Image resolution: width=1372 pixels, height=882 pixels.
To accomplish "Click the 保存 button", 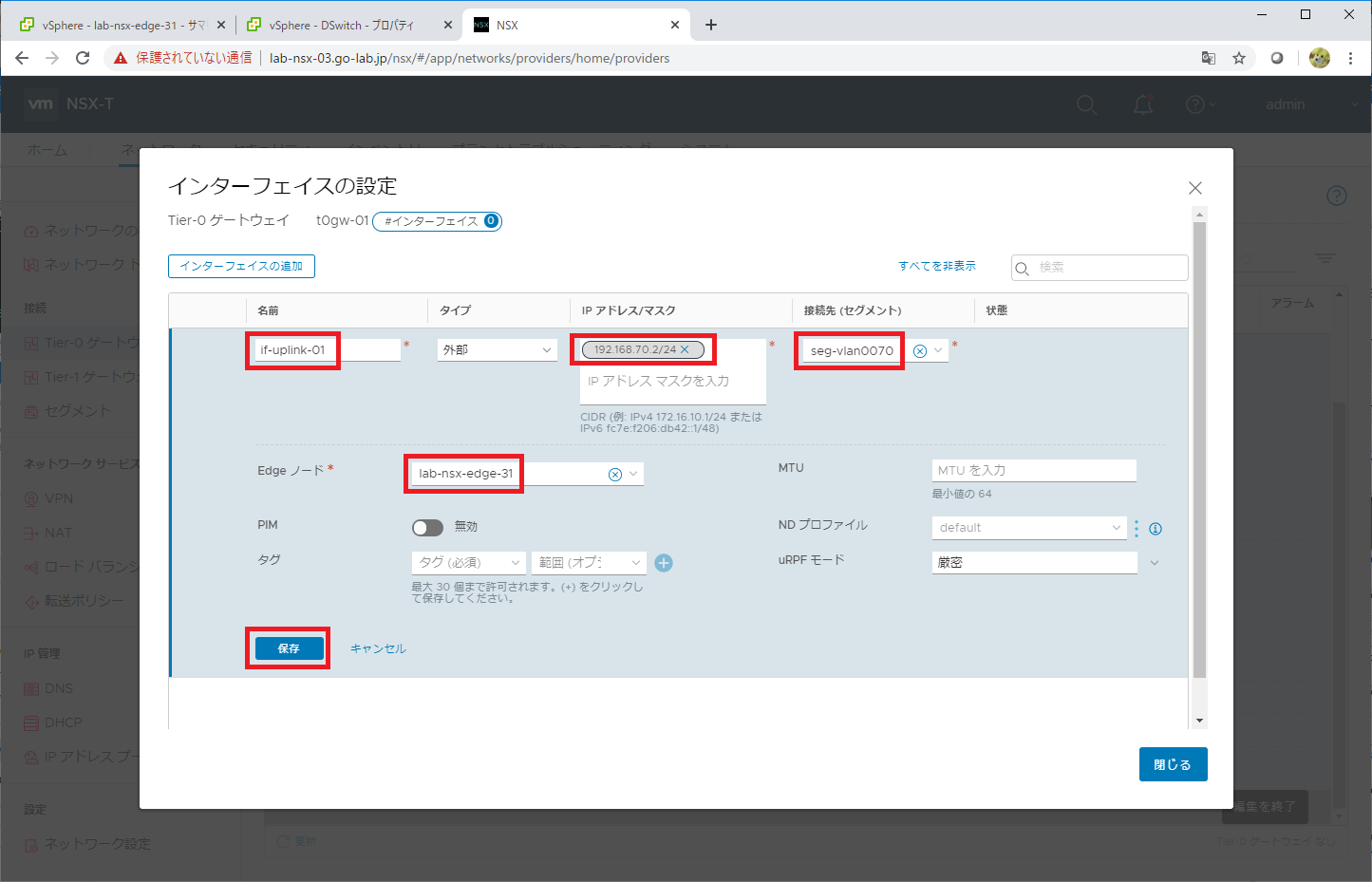I will click(289, 648).
